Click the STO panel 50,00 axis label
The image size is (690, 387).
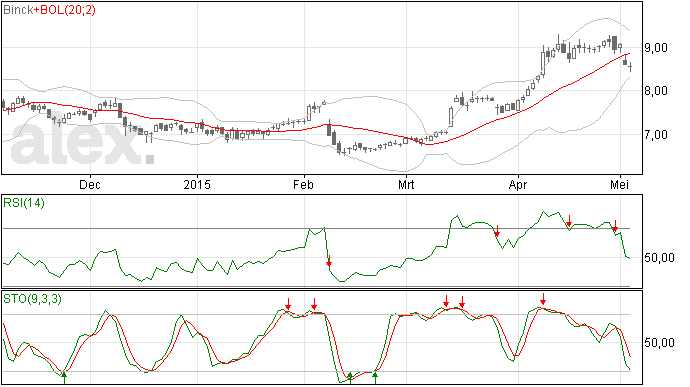click(659, 343)
